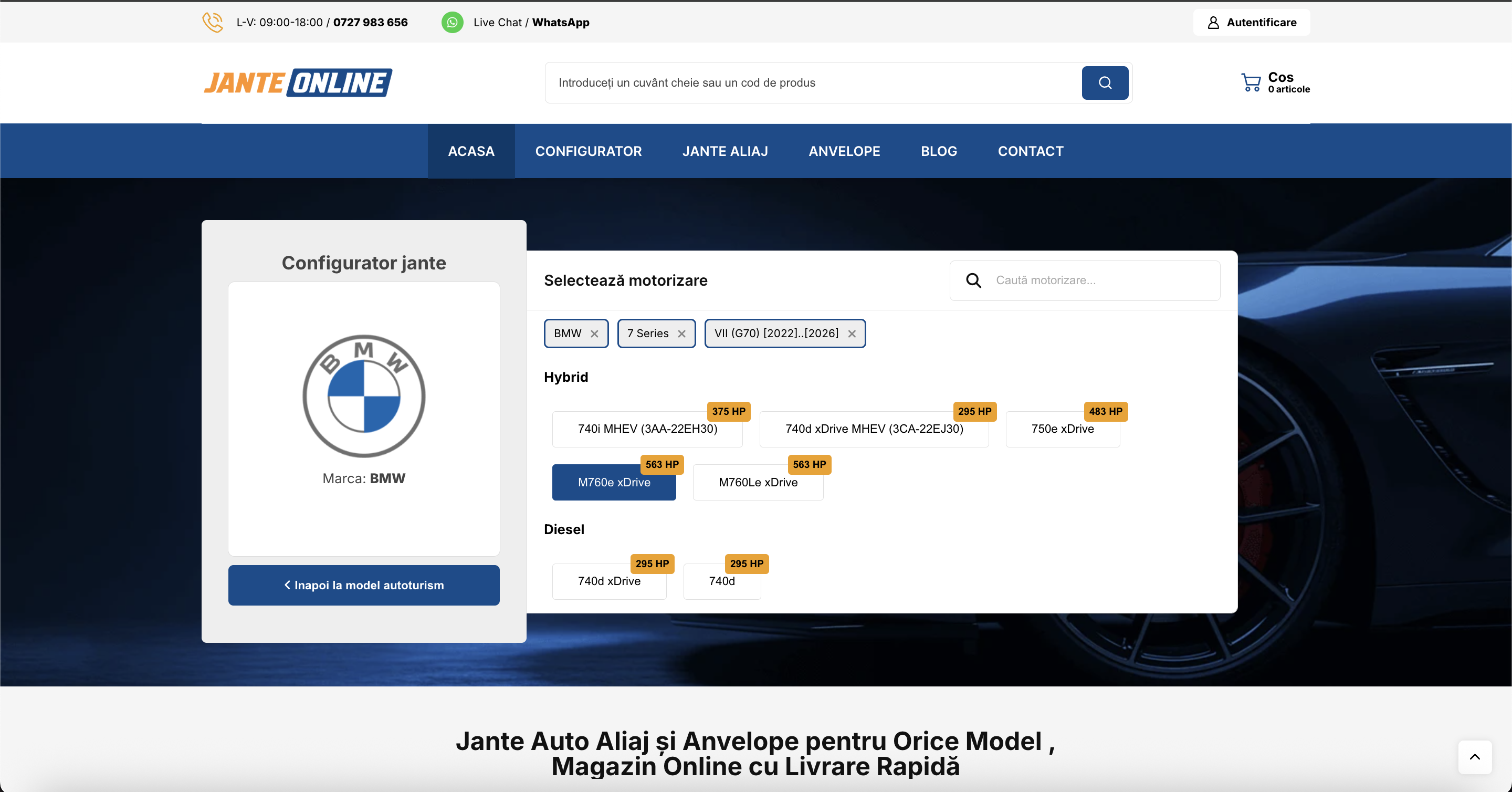The width and height of the screenshot is (1512, 792).
Task: Click the magnifier button in the main search bar
Action: point(1105,83)
